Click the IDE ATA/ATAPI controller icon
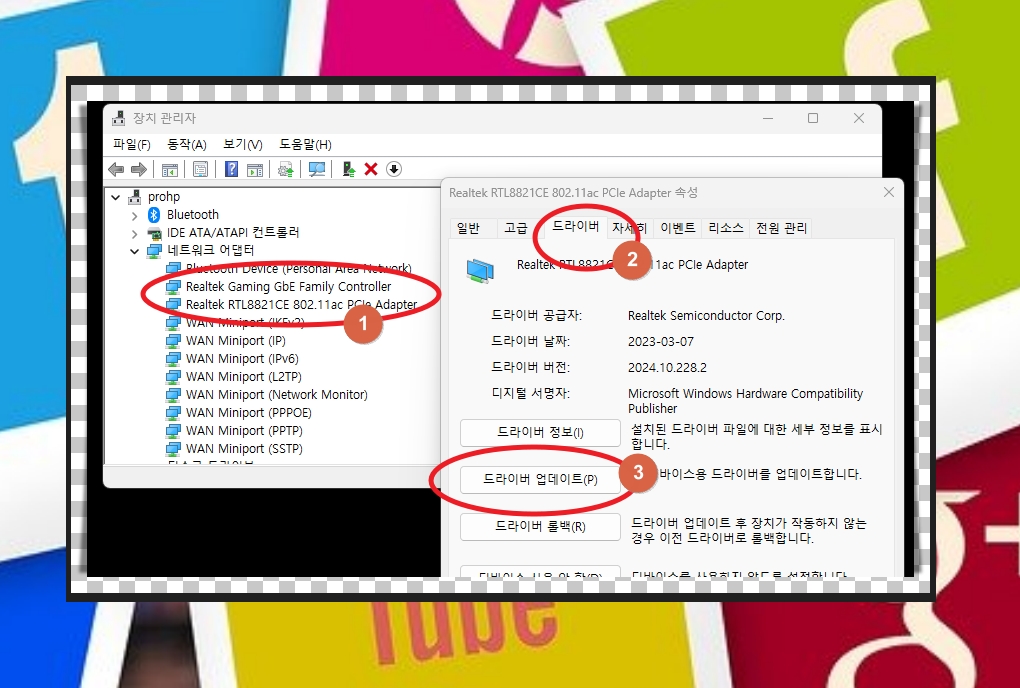This screenshot has height=688, width=1020. [154, 233]
